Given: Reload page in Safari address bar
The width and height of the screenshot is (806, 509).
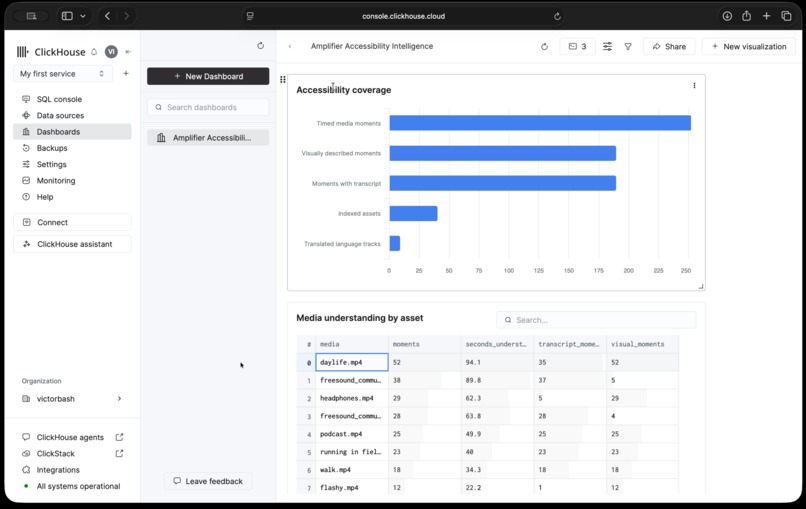Looking at the screenshot, I should click(x=557, y=16).
